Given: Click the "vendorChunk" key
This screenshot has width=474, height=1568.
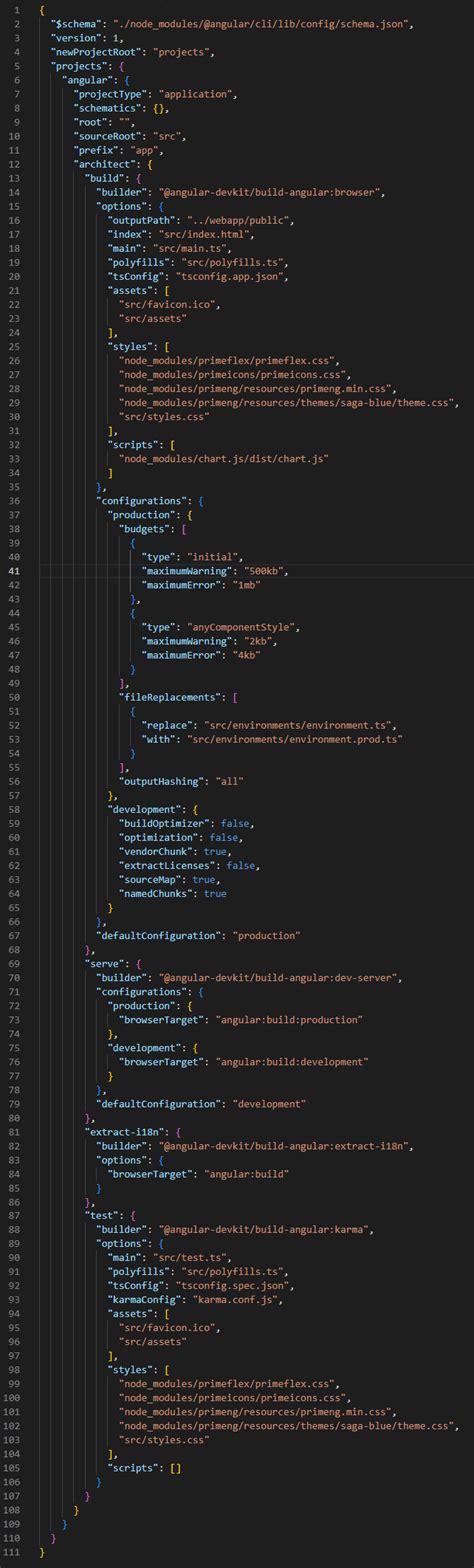Looking at the screenshot, I should click(156, 851).
